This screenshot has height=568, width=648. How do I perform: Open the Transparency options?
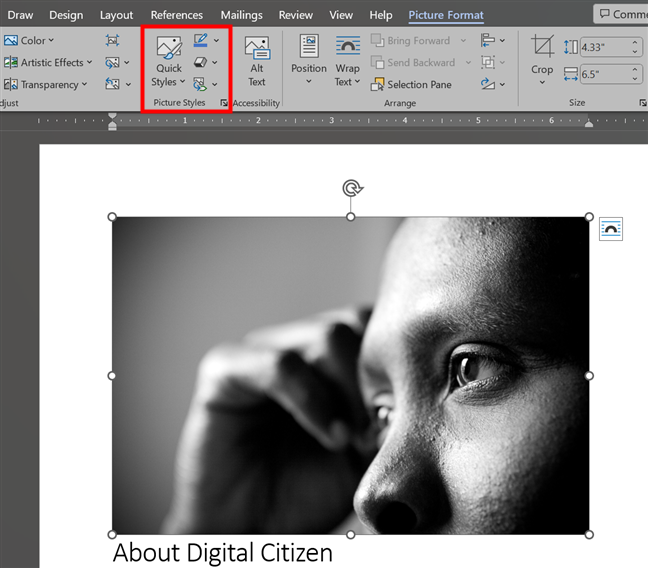(x=45, y=84)
